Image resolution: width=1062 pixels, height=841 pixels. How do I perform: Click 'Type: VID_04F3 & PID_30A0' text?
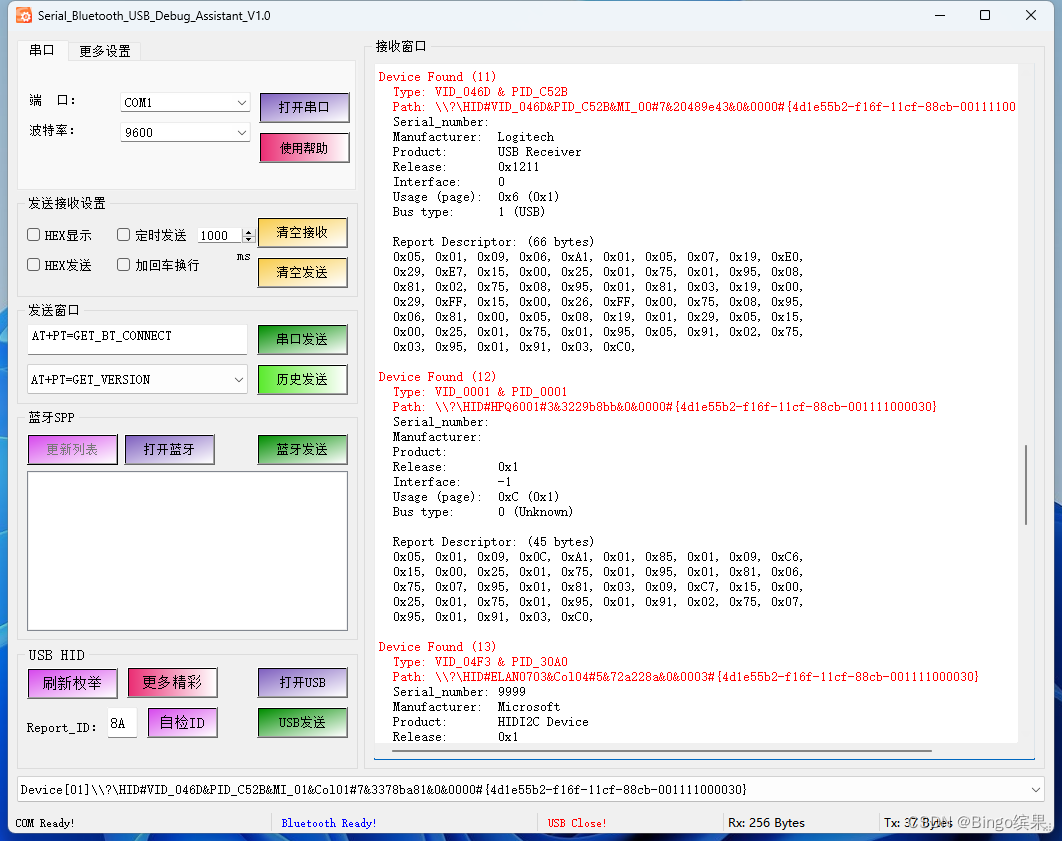tap(480, 662)
